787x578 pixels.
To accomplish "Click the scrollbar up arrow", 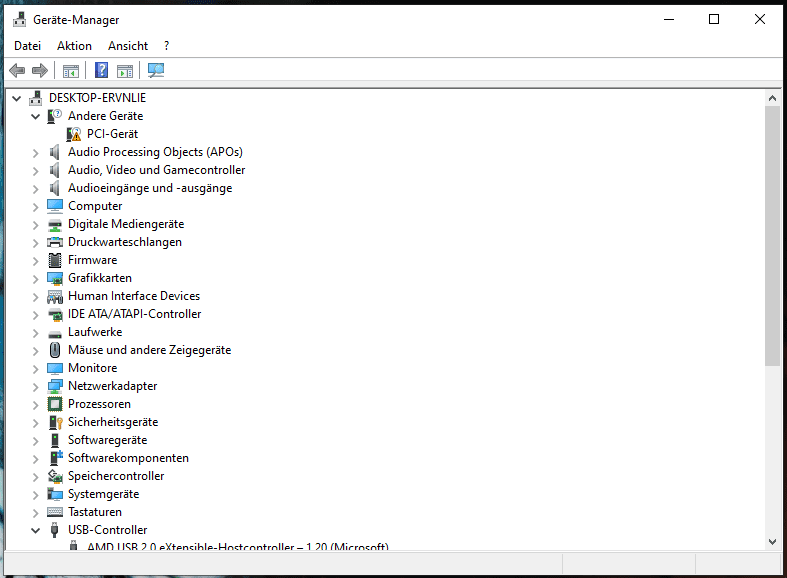I will pyautogui.click(x=772, y=98).
